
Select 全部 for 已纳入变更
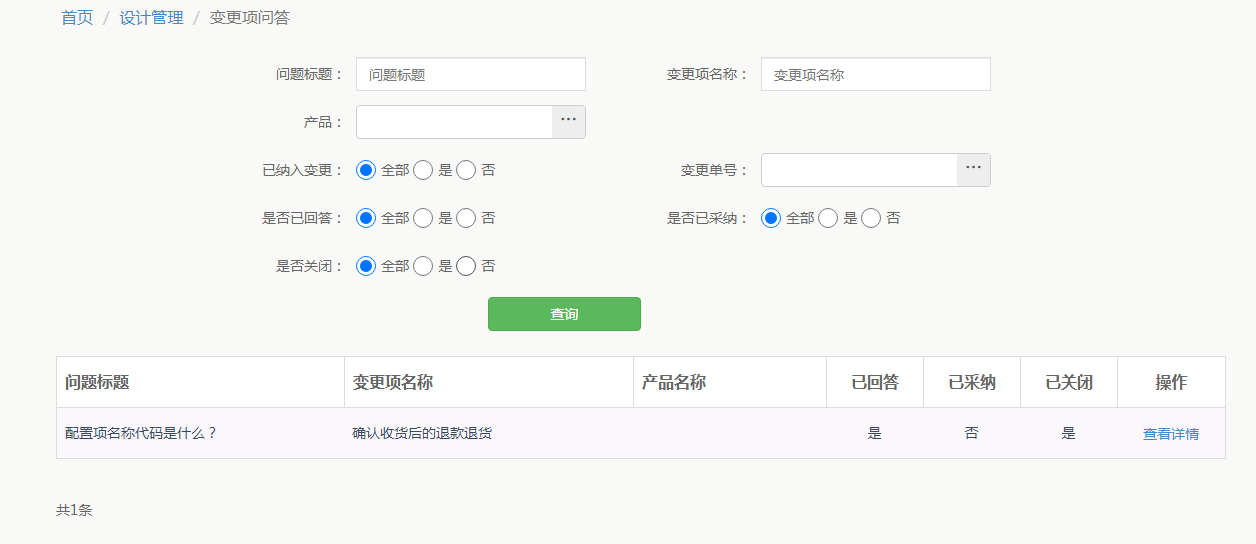[366, 170]
